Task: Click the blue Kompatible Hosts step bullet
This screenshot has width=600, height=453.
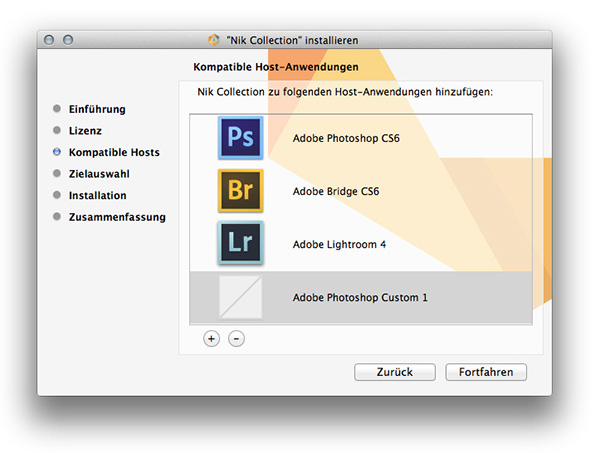Action: [x=57, y=152]
